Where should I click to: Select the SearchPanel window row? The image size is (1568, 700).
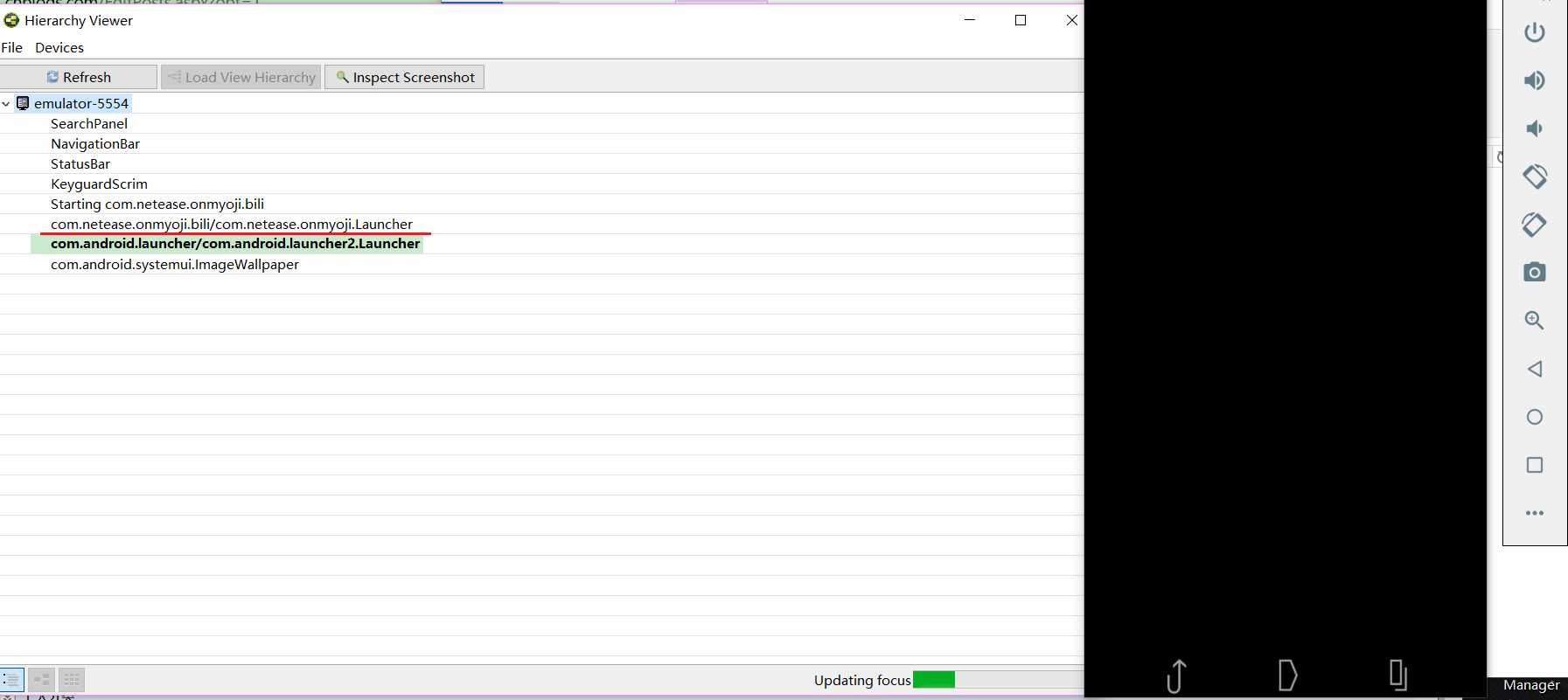[89, 123]
